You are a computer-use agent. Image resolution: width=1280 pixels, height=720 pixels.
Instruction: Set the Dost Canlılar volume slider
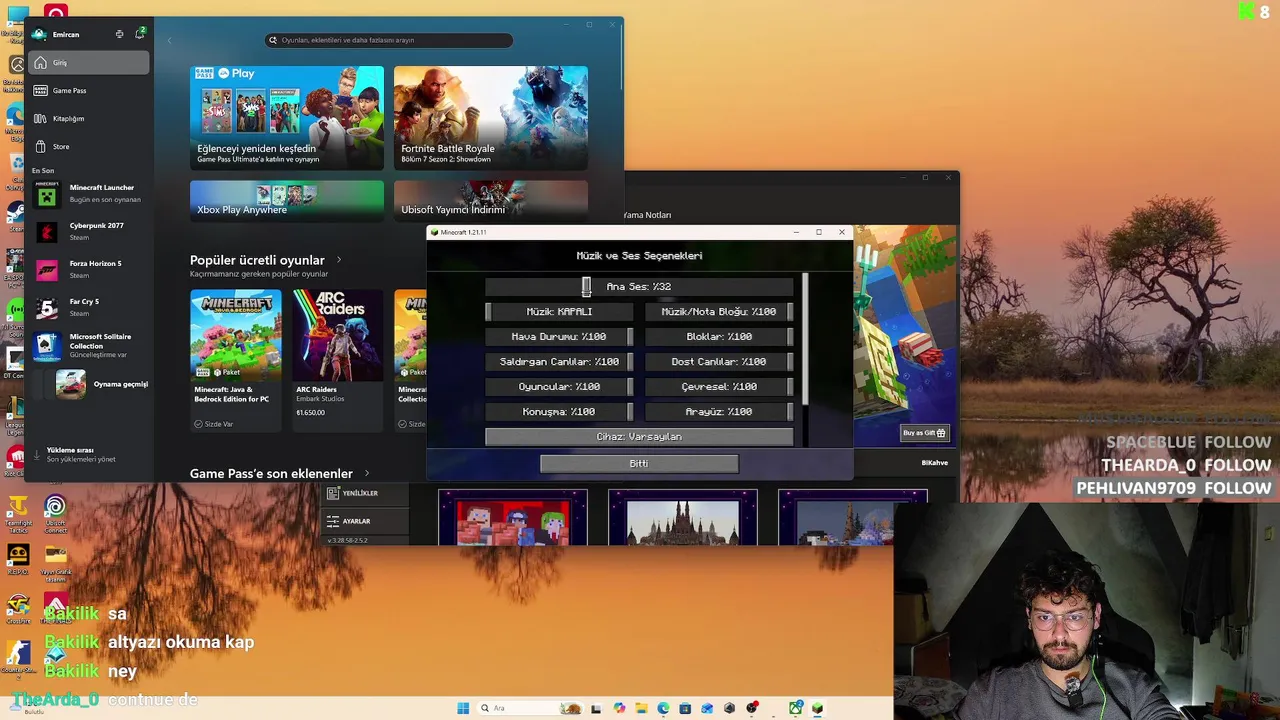[x=719, y=362]
